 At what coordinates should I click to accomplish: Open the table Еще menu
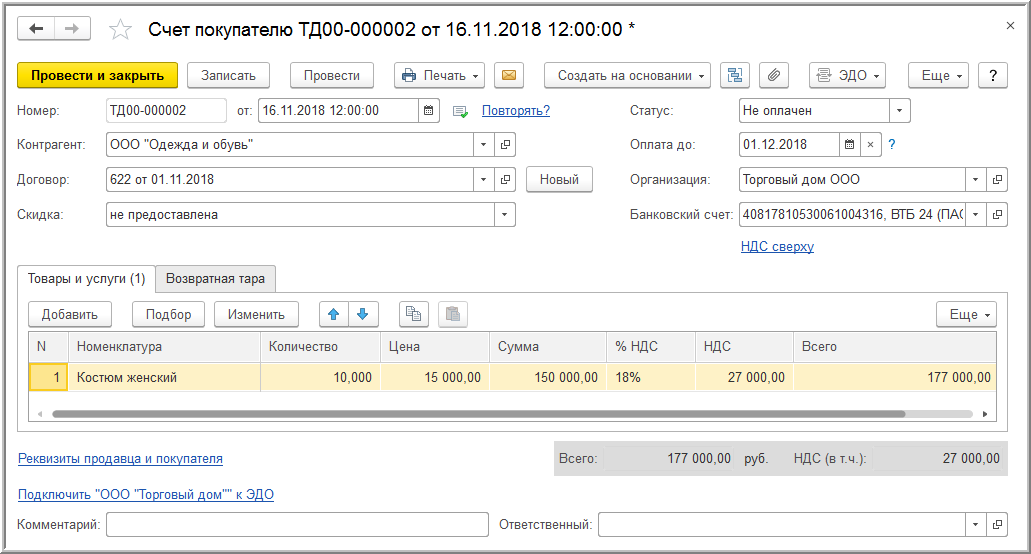pyautogui.click(x=967, y=314)
